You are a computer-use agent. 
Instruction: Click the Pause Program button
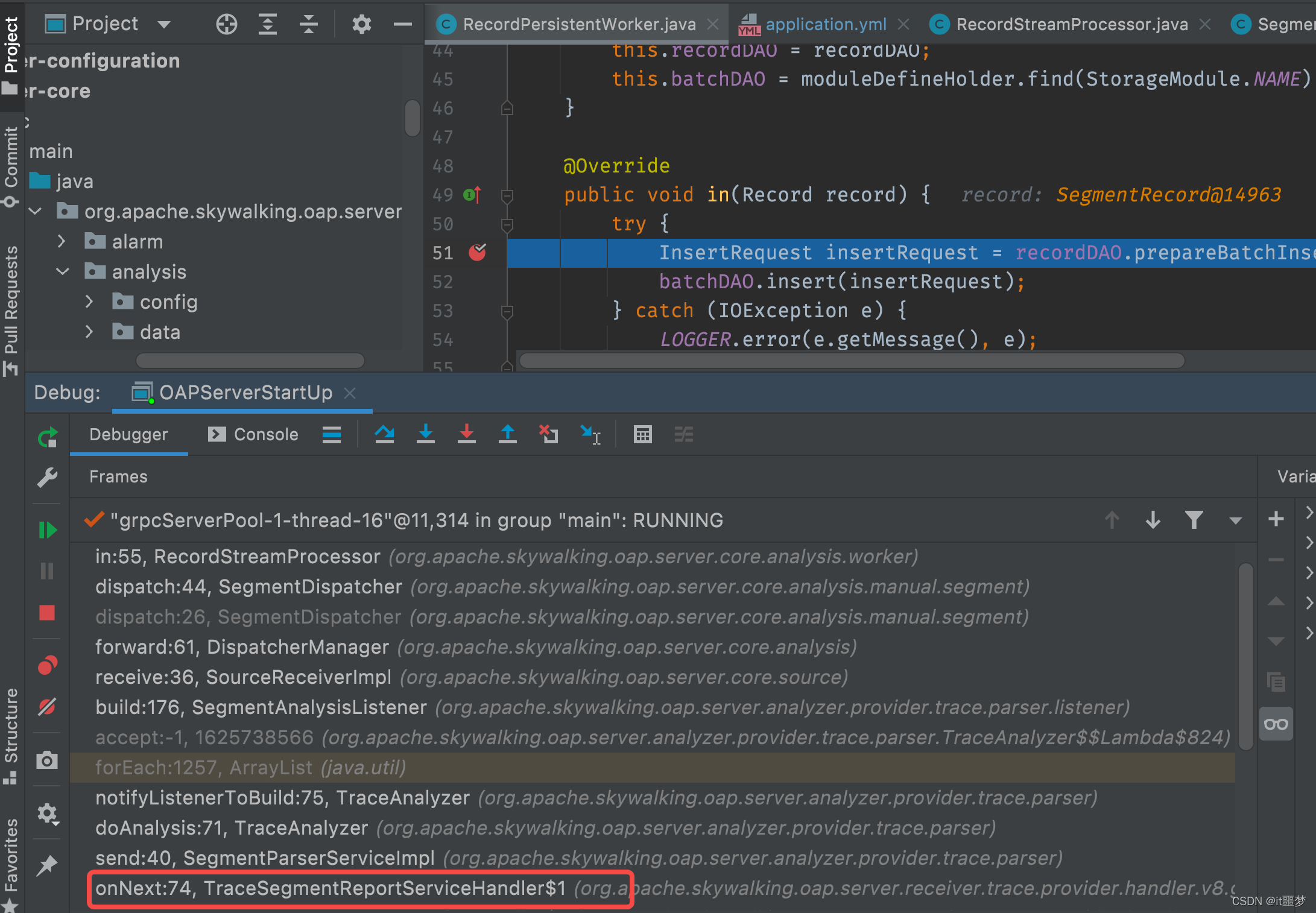47,570
